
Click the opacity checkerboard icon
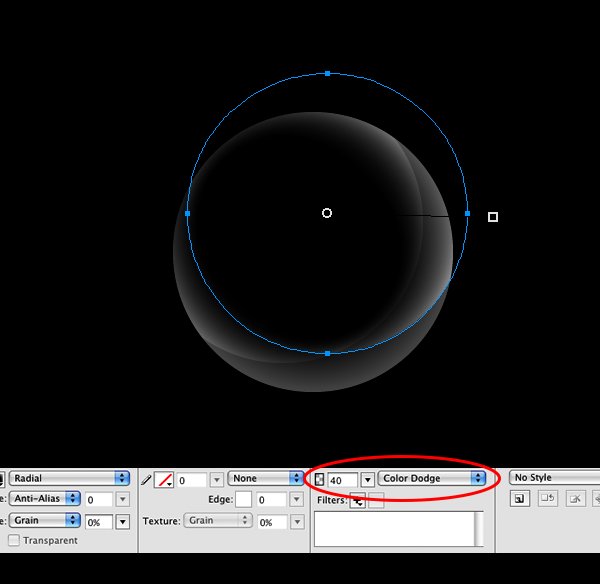[319, 479]
